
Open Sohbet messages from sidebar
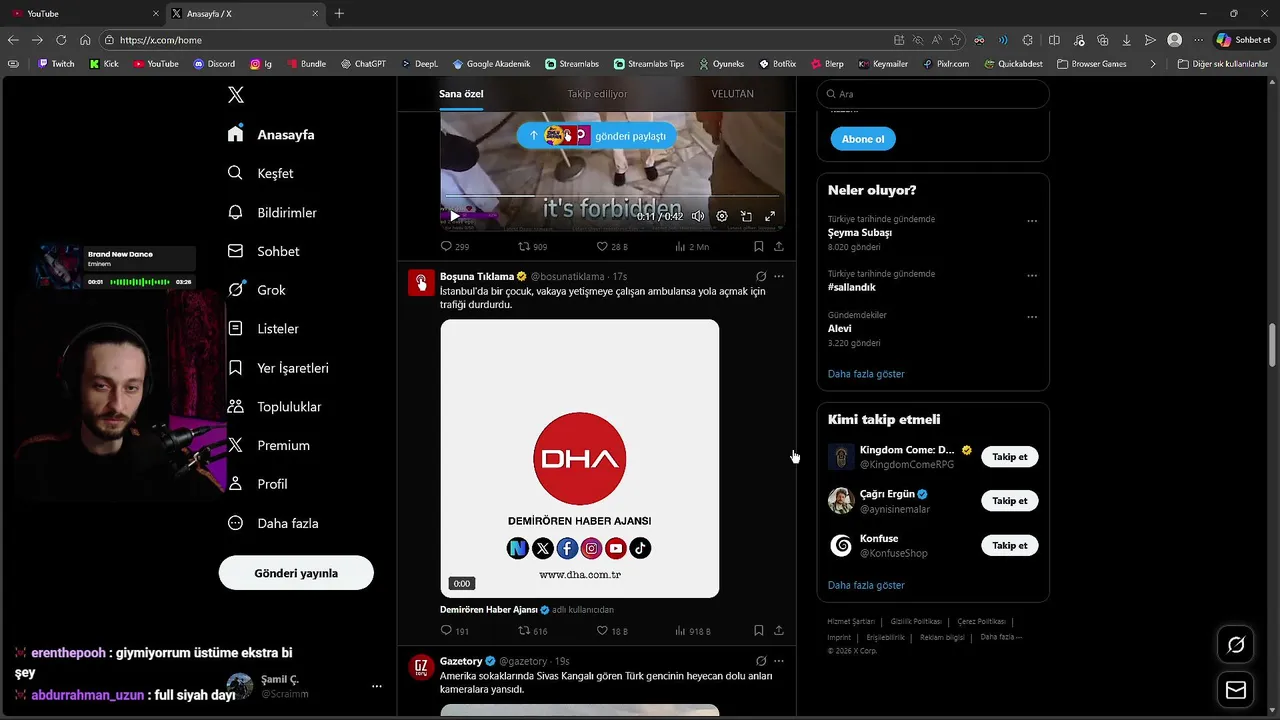pyautogui.click(x=264, y=251)
